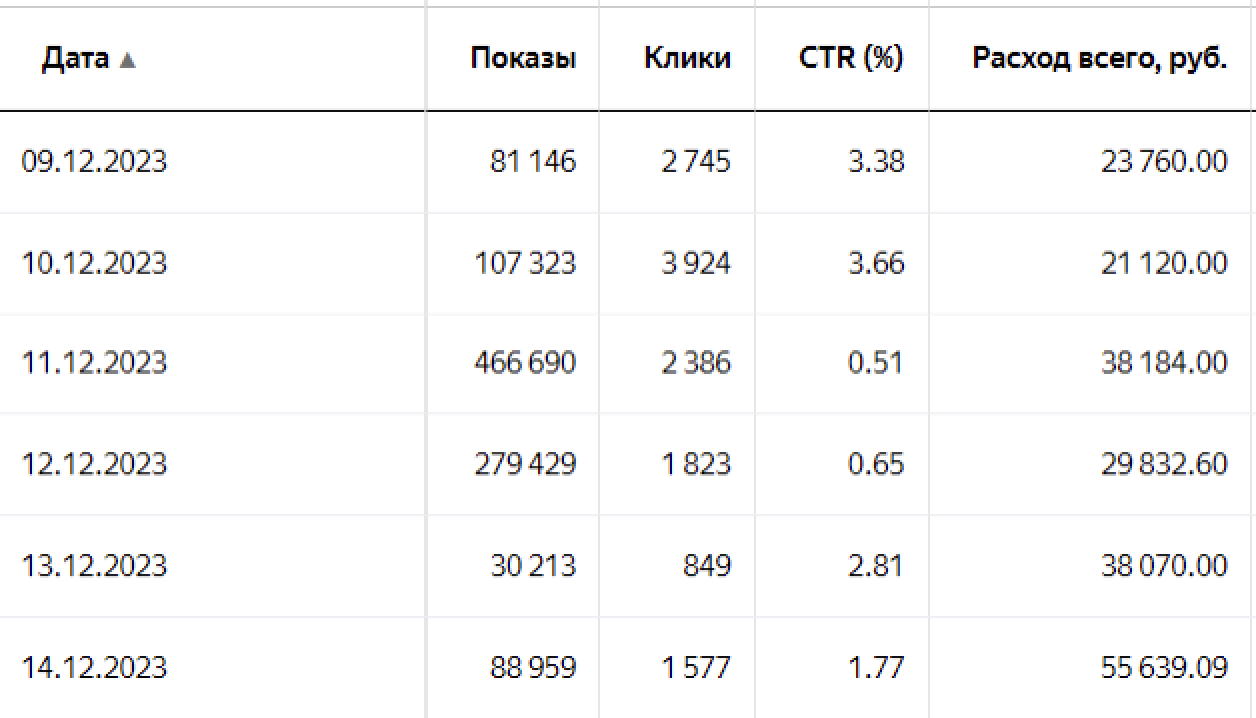Click the Клики column header
This screenshot has height=718, width=1256.
(x=687, y=59)
